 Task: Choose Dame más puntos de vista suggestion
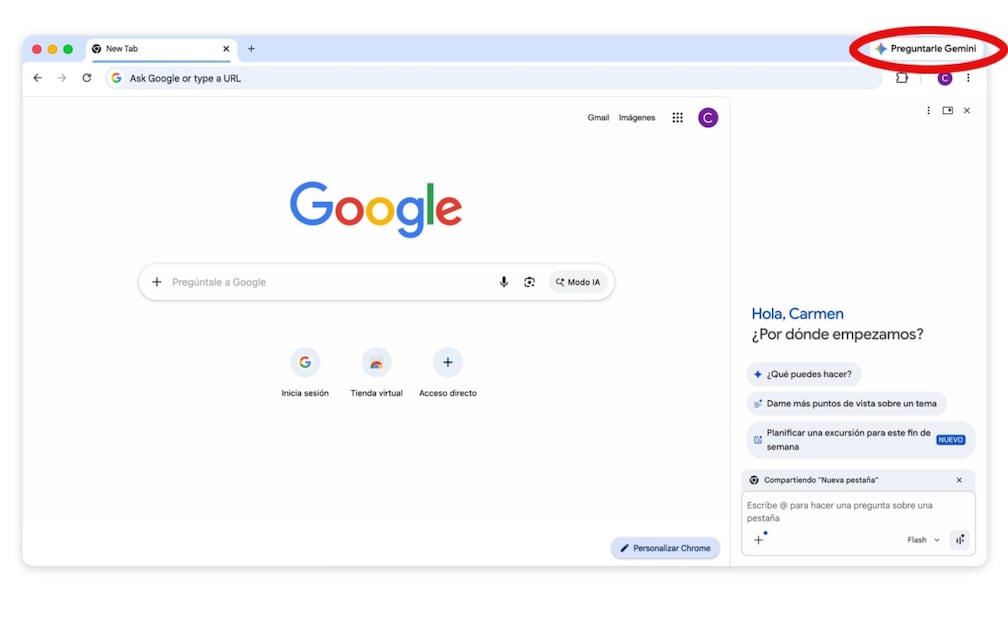tap(846, 403)
